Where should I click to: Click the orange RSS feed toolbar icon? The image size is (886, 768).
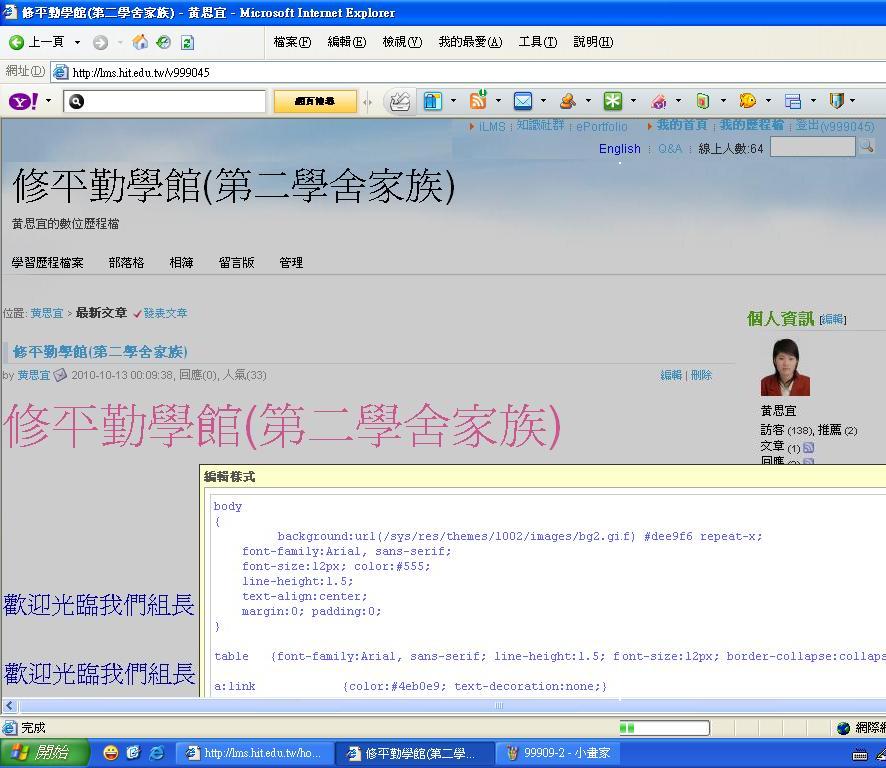click(478, 100)
